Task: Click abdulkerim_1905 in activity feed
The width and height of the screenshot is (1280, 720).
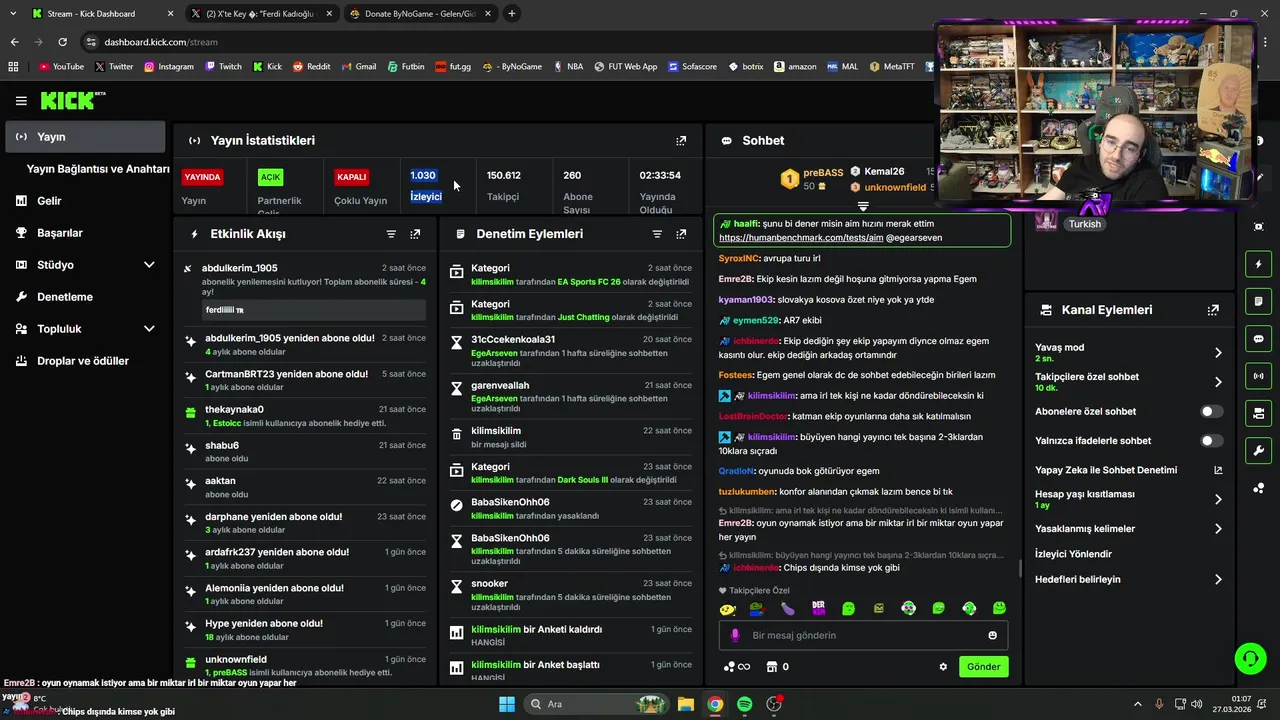Action: point(240,268)
